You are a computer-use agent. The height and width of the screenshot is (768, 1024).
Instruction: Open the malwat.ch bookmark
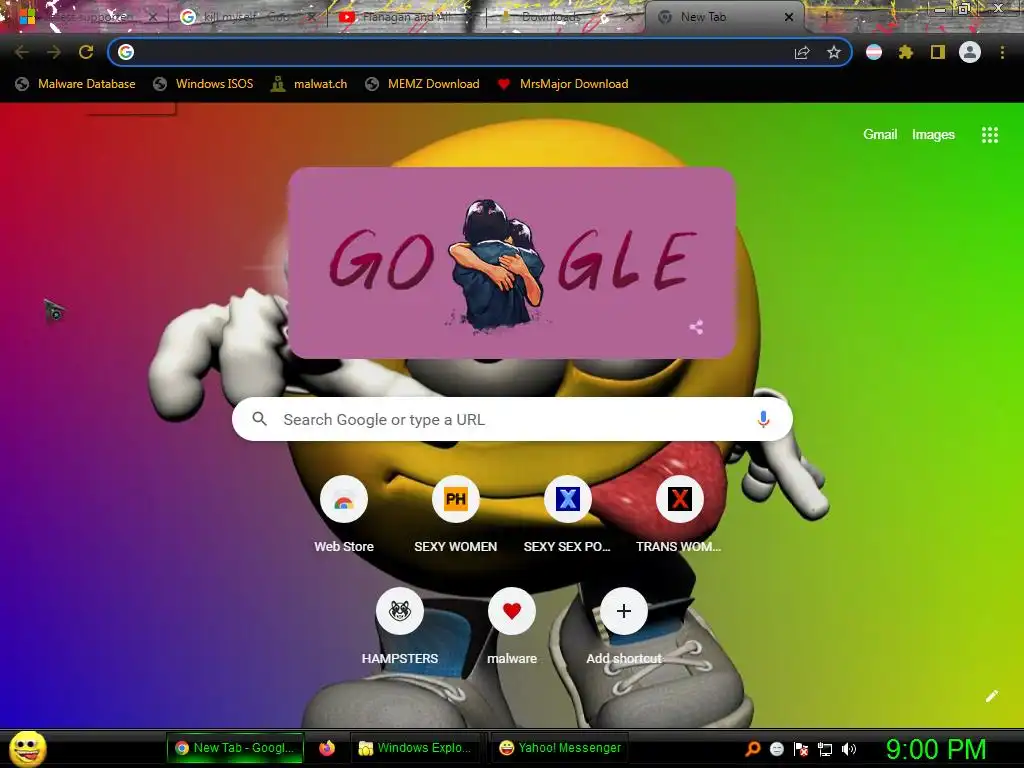coord(310,84)
